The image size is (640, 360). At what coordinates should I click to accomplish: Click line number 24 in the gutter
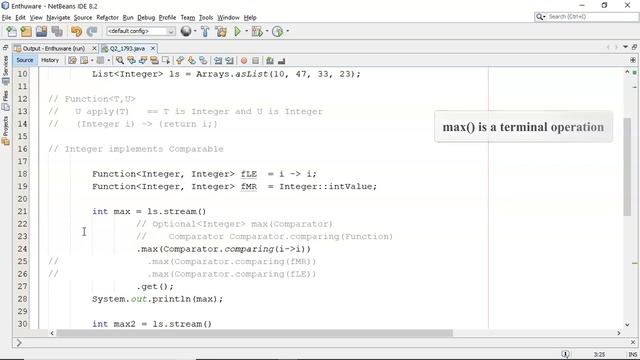pyautogui.click(x=22, y=249)
